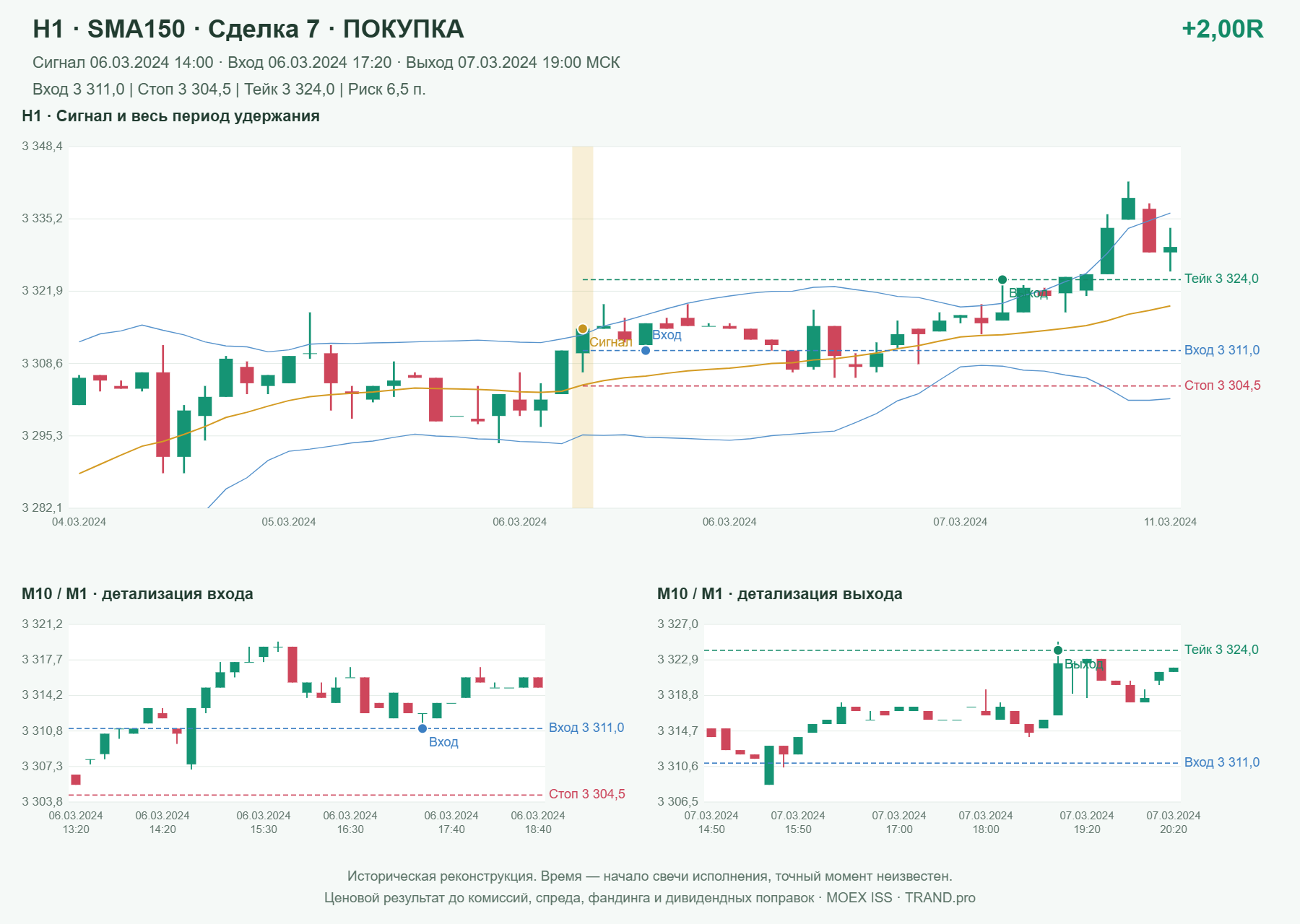This screenshot has width=1300, height=924.
Task: Click the orange signal dot on the H1 chart
Action: (583, 329)
